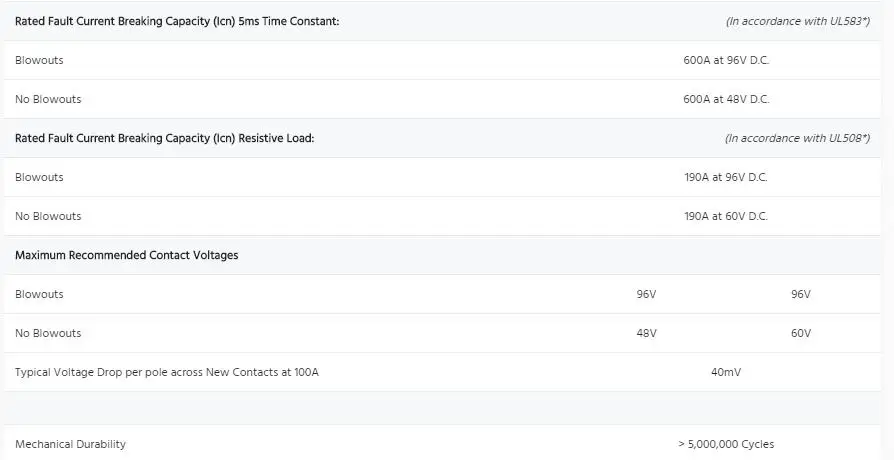The width and height of the screenshot is (894, 460).
Task: Click the Resistive Load section heading
Action: tap(165, 138)
